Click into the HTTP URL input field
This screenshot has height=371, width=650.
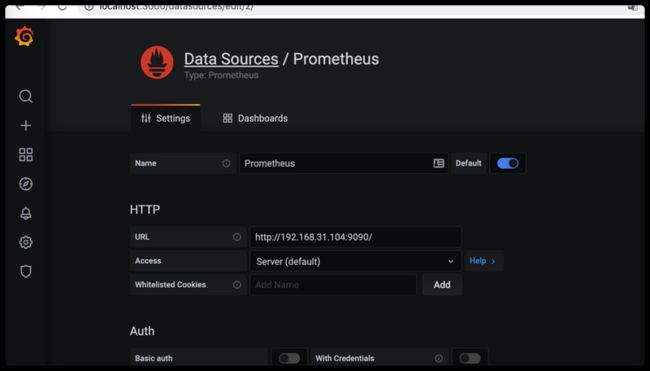(x=356, y=237)
